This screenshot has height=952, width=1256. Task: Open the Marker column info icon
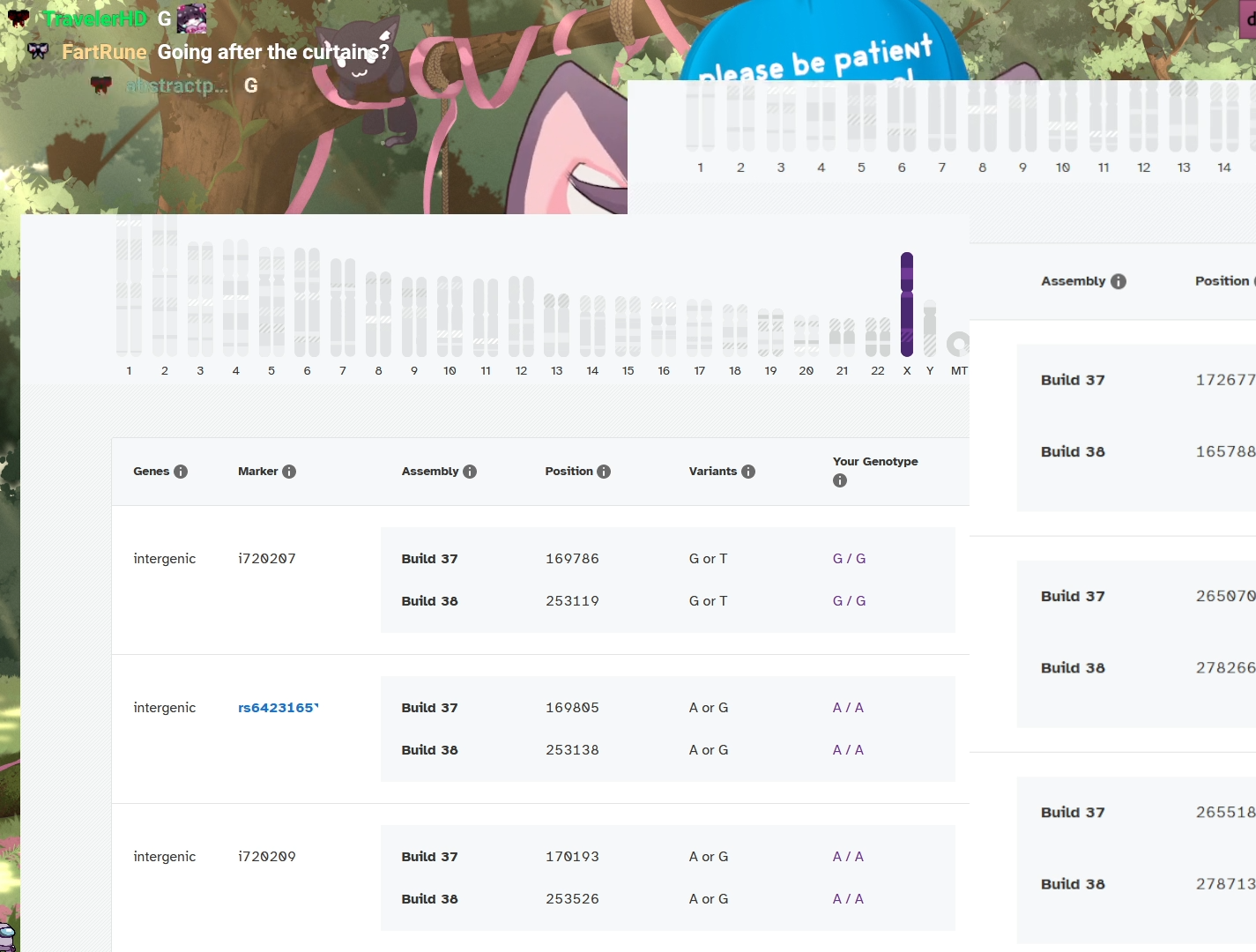(x=289, y=472)
